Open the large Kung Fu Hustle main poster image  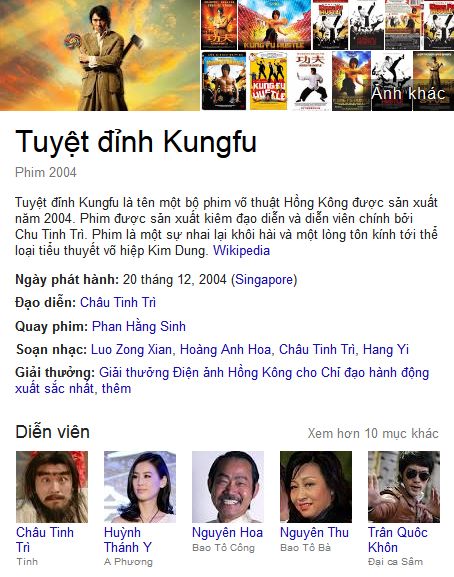(100, 55)
